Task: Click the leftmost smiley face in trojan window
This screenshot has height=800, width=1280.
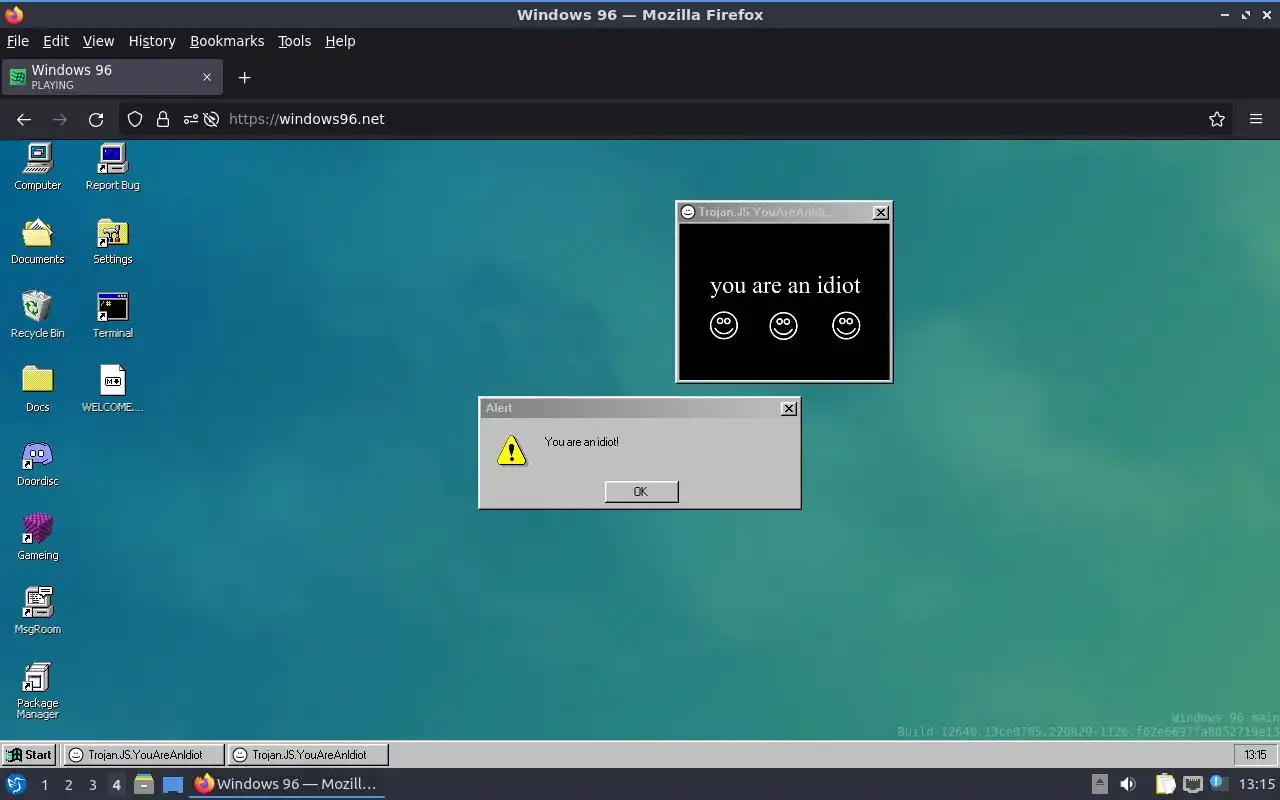Action: pyautogui.click(x=723, y=326)
